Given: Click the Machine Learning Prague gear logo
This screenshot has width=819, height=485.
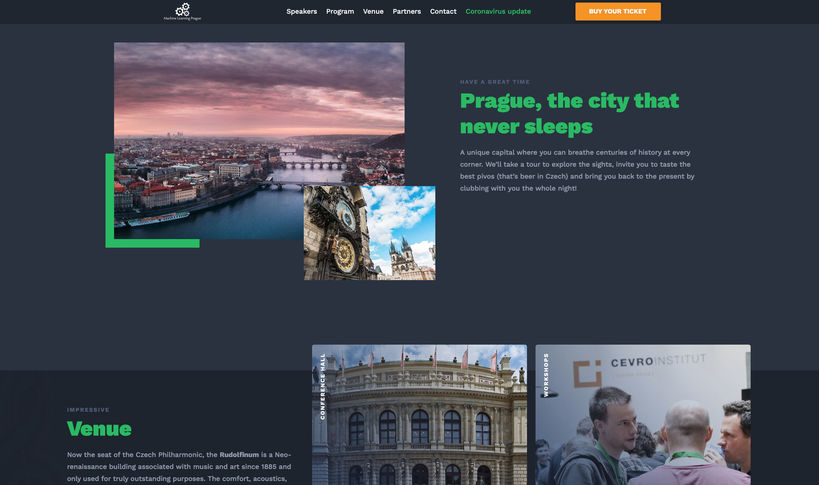Looking at the screenshot, I should coord(182,11).
